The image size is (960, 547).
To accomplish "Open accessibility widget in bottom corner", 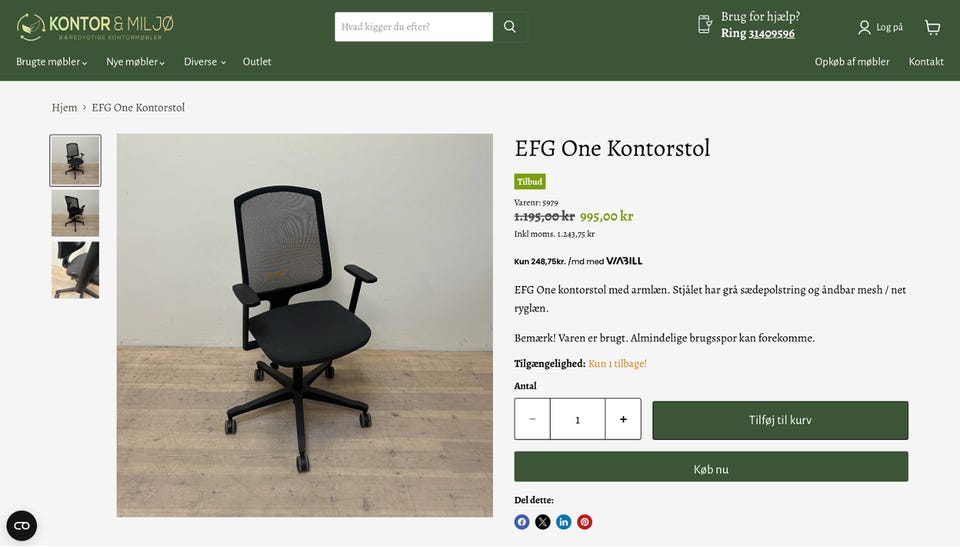I will coord(21,526).
